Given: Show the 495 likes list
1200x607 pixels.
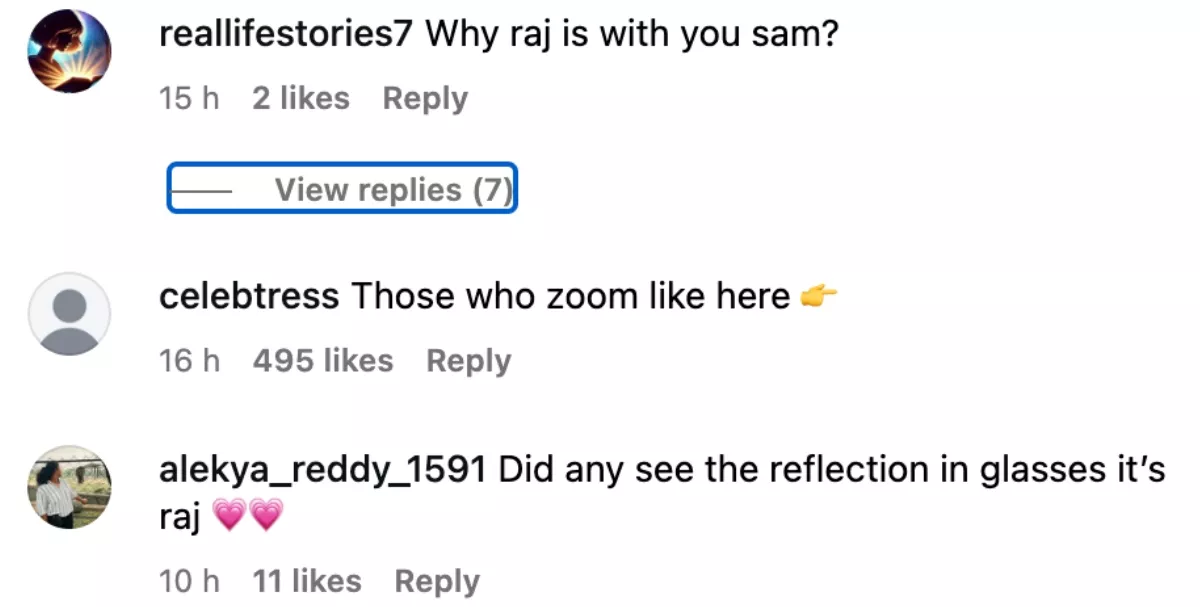Looking at the screenshot, I should 323,361.
